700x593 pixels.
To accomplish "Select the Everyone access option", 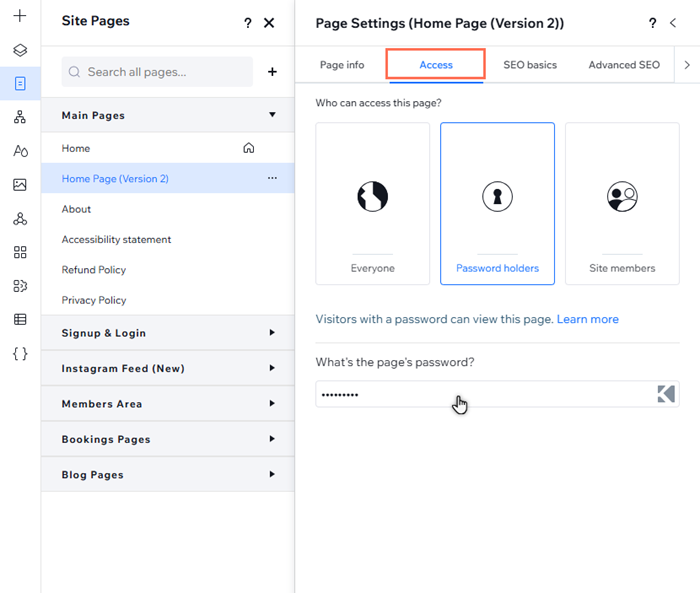I will point(372,204).
